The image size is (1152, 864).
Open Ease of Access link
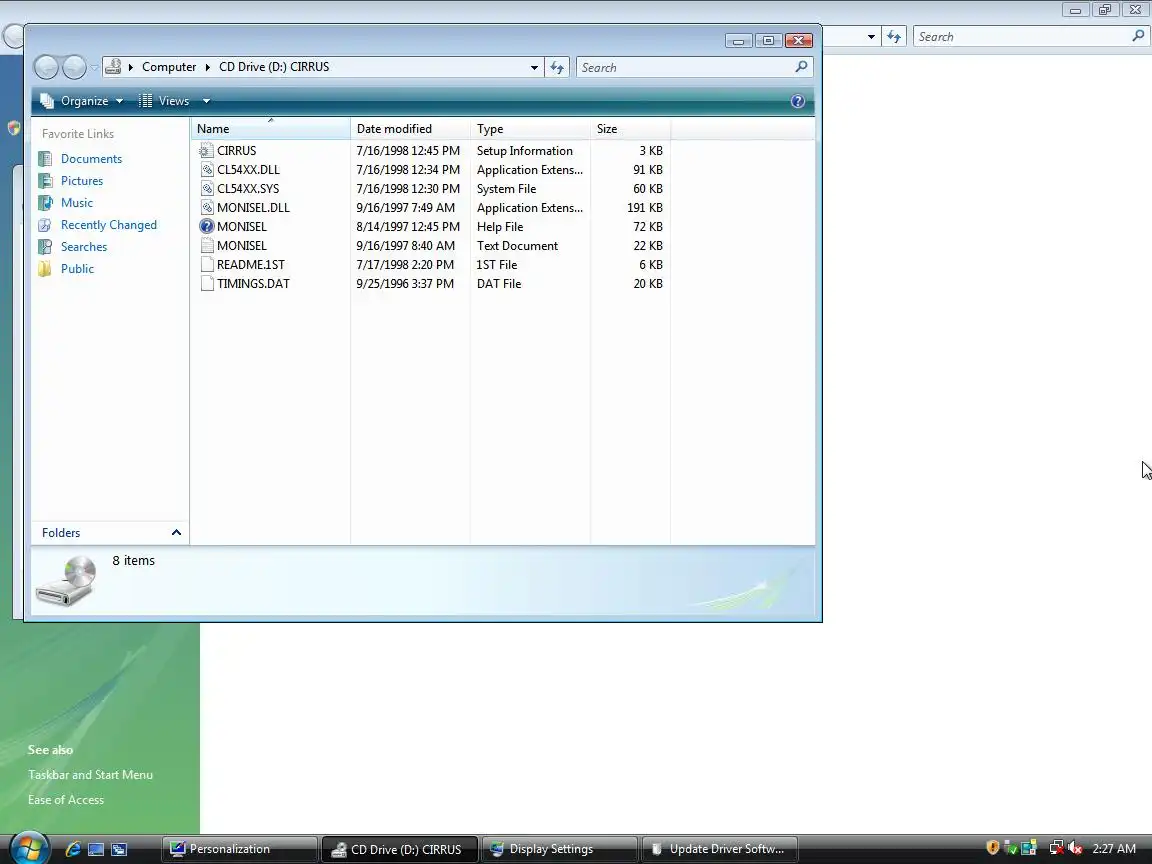66,799
